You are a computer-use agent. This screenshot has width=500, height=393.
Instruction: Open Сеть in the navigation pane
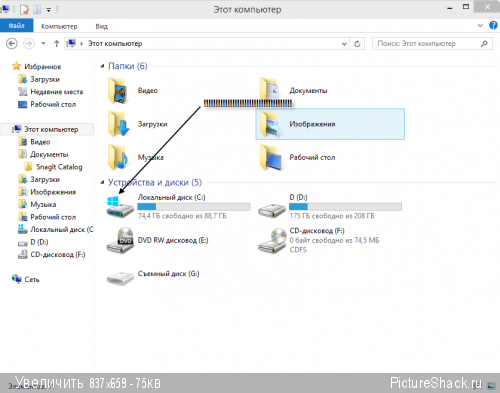tap(32, 280)
